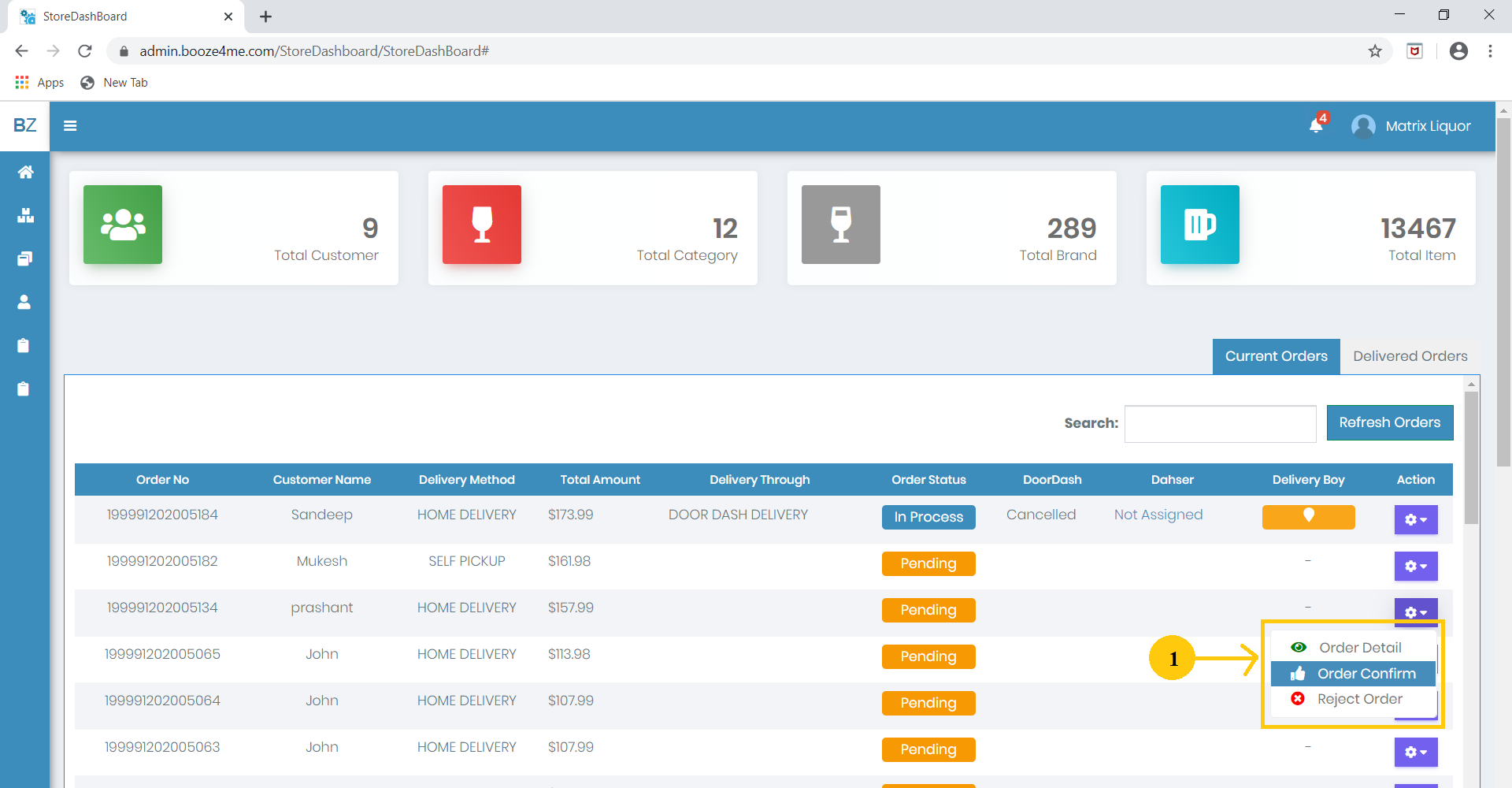Select Order Detail from the action menu
The image size is (1512, 788).
(1353, 648)
